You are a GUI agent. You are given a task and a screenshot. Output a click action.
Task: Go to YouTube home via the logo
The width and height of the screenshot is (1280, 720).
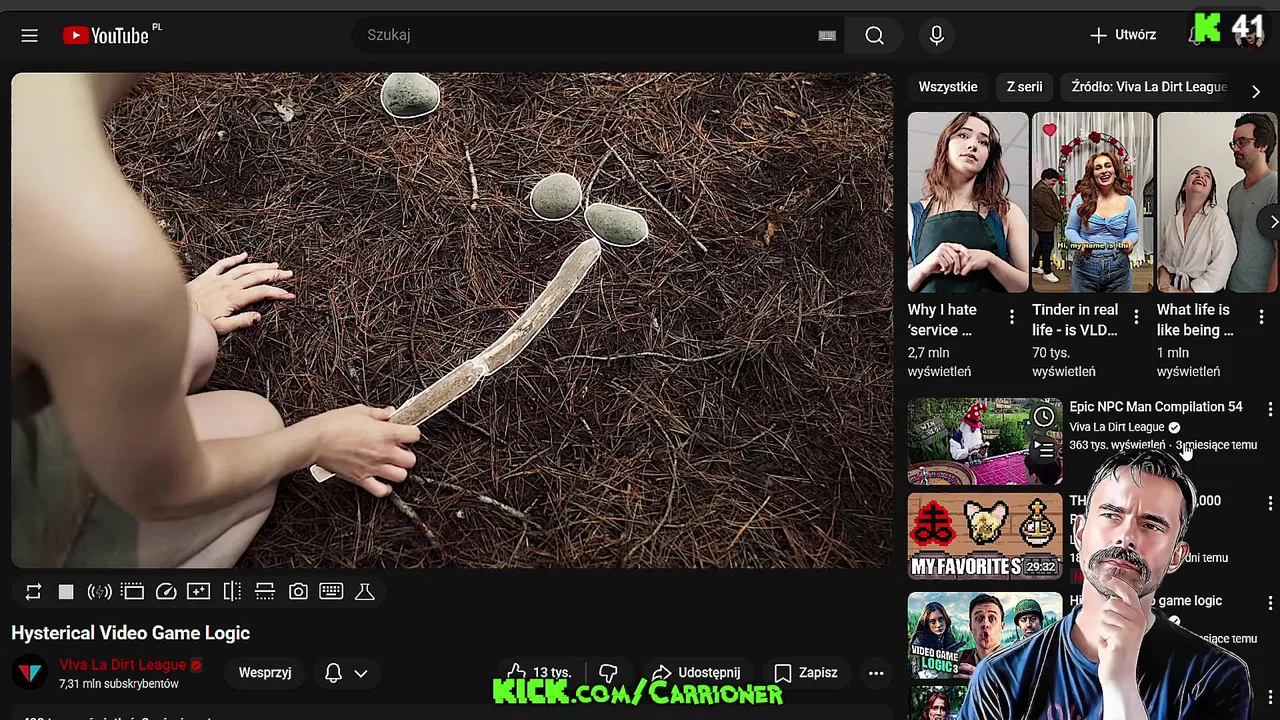106,35
